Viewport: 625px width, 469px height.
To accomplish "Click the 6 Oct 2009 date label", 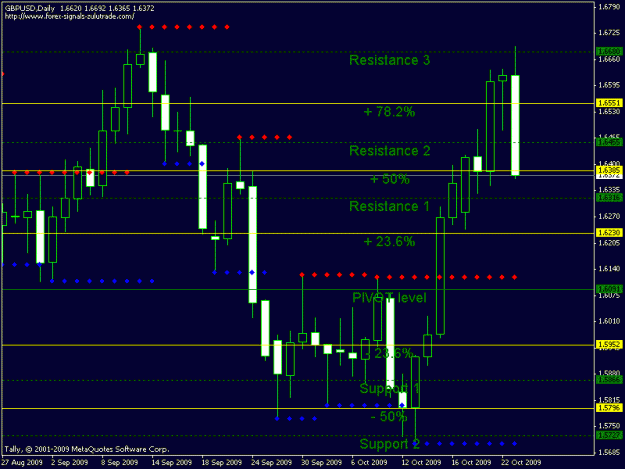I will click(369, 462).
